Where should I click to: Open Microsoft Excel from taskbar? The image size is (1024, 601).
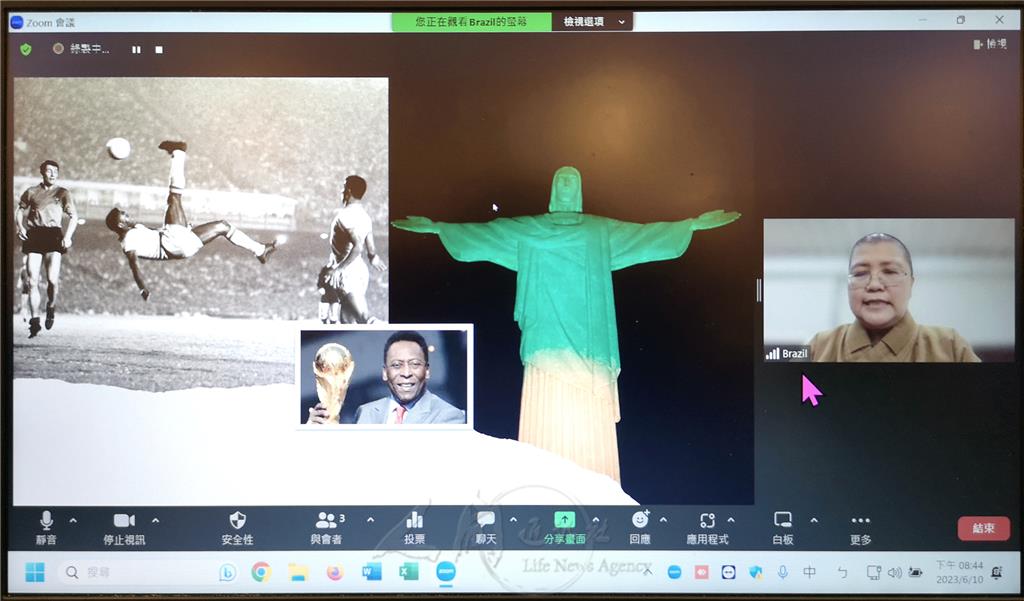(409, 572)
